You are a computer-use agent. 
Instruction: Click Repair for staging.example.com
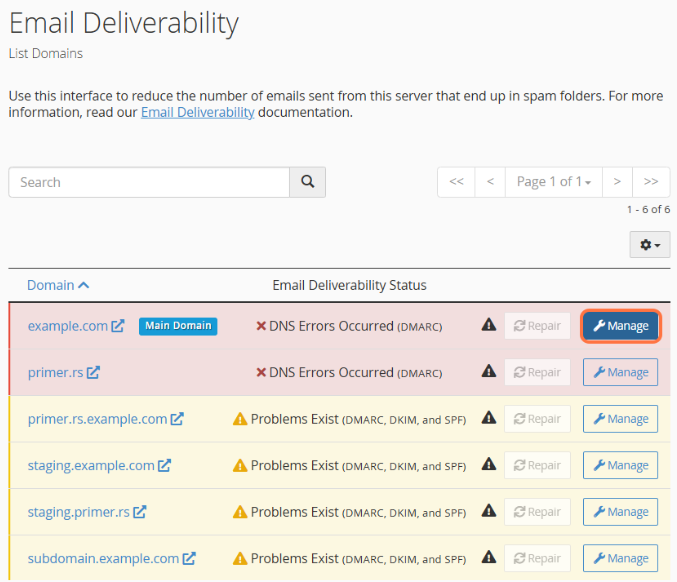click(x=537, y=465)
